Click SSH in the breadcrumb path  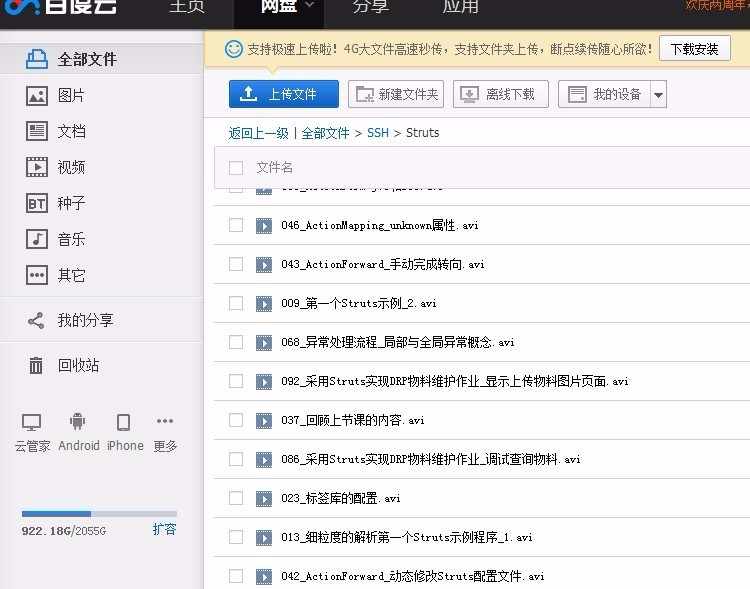(378, 133)
